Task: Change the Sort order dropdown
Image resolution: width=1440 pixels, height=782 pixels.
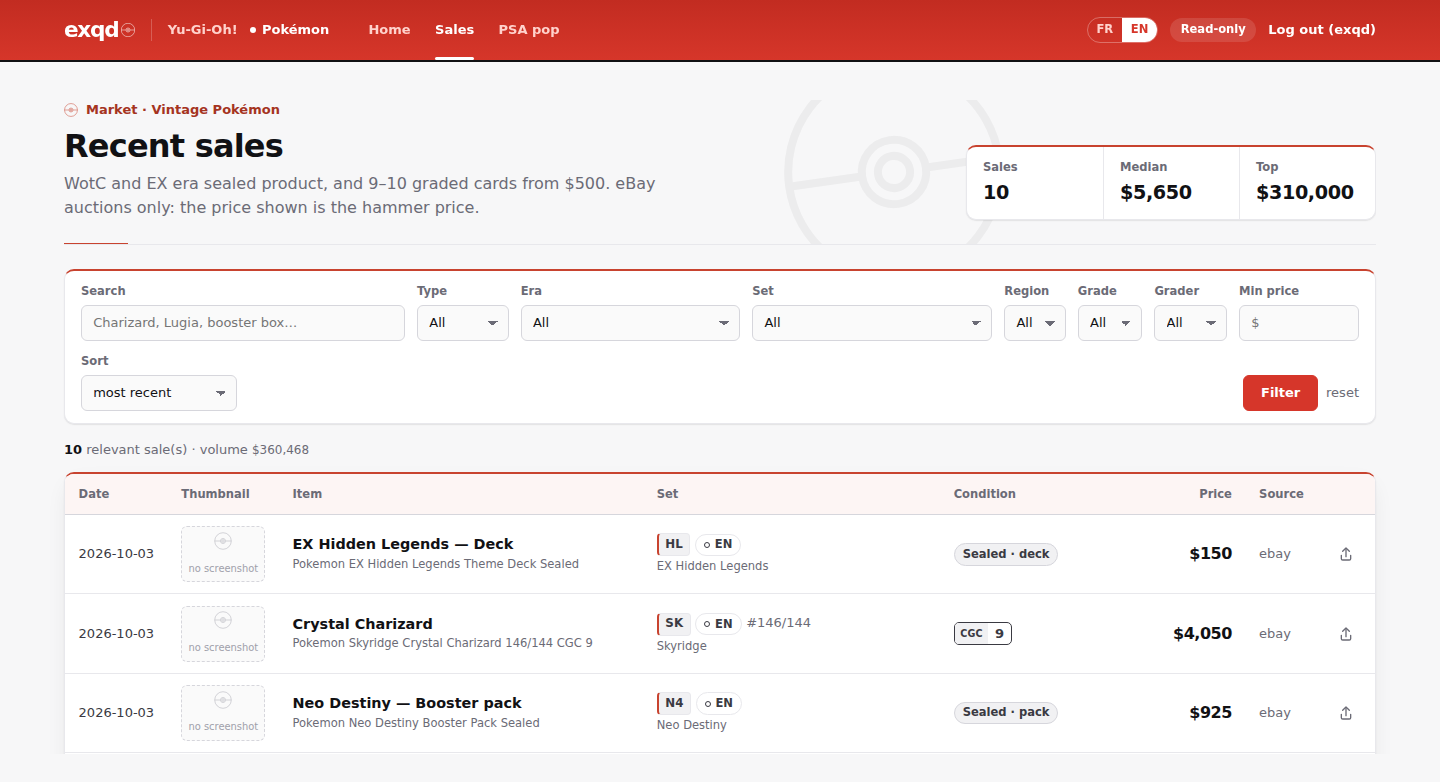Action: (x=159, y=393)
